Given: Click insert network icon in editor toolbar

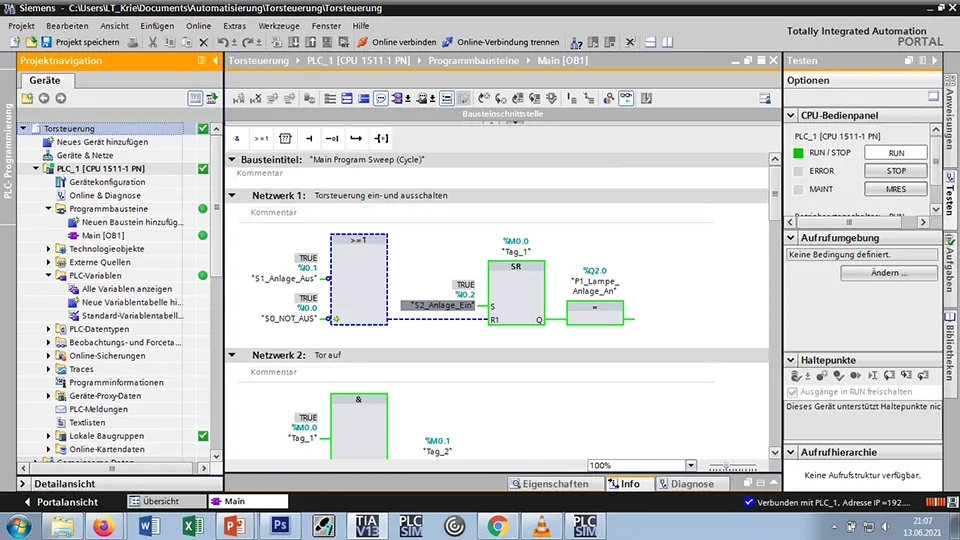Looking at the screenshot, I should [x=239, y=99].
